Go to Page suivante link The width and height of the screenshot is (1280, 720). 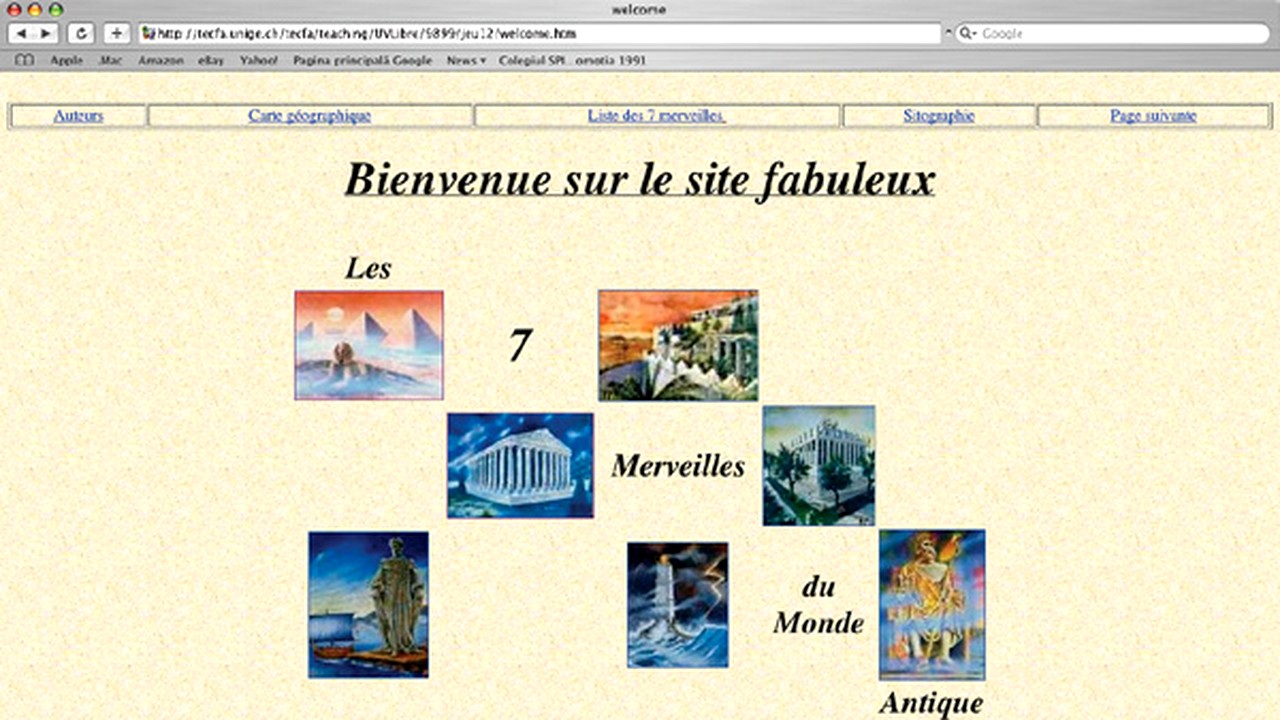coord(1153,116)
